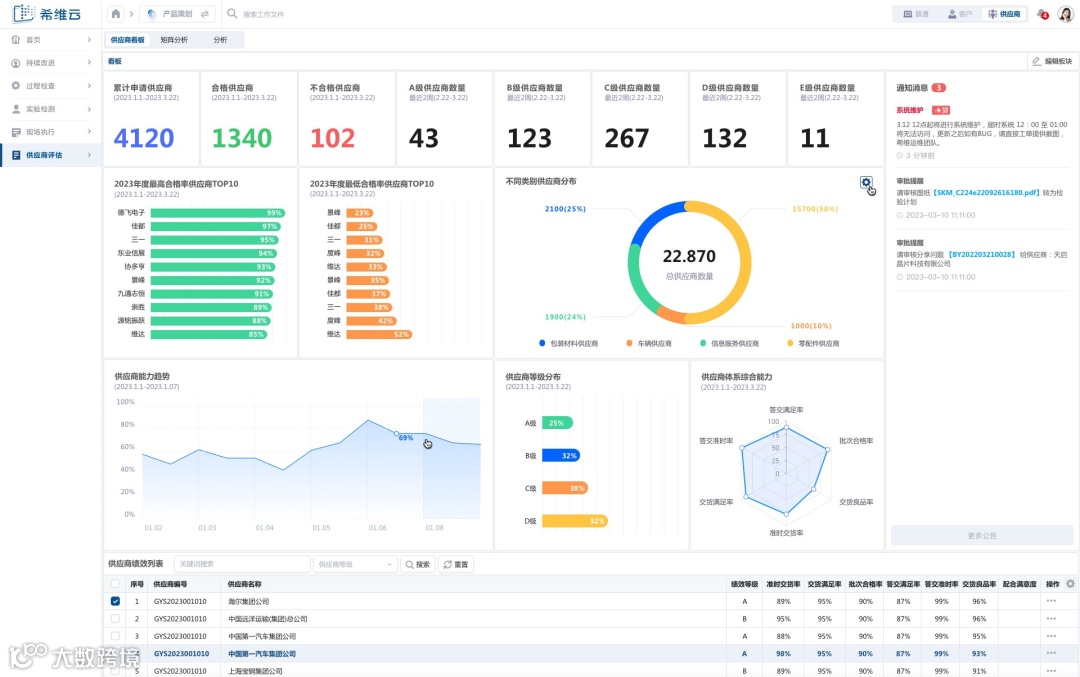Click the user avatar at top right
The image size is (1080, 677).
1065,14
